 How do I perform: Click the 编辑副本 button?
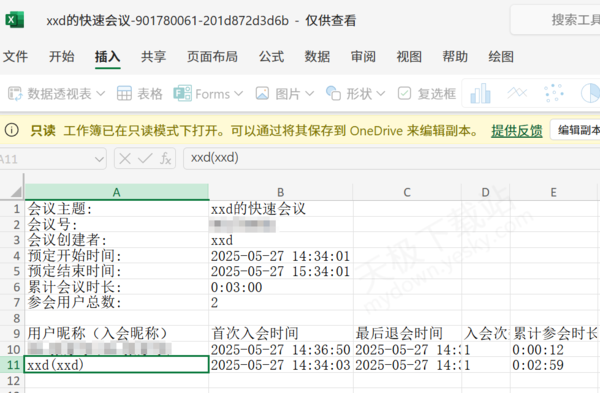[576, 130]
